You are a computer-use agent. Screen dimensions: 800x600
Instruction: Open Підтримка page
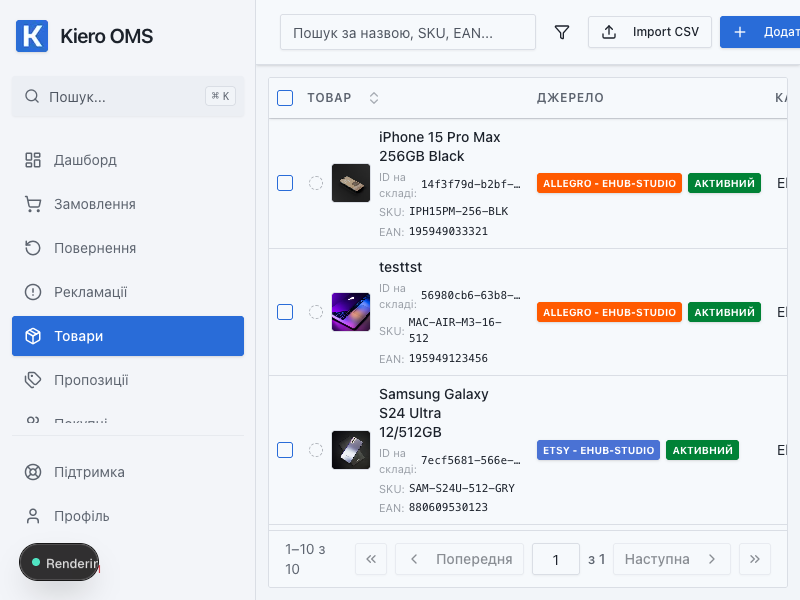pyautogui.click(x=128, y=472)
